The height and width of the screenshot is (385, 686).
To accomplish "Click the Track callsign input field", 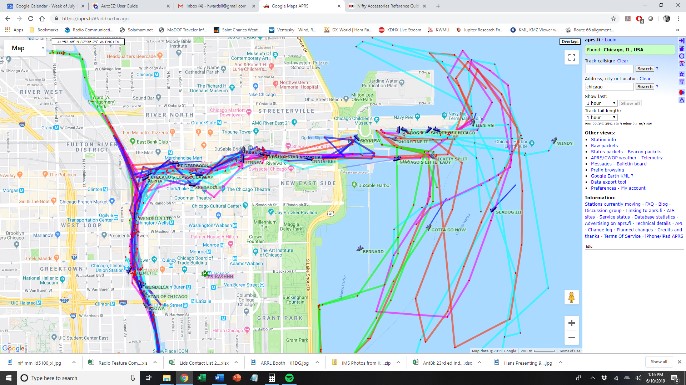I will click(x=609, y=69).
